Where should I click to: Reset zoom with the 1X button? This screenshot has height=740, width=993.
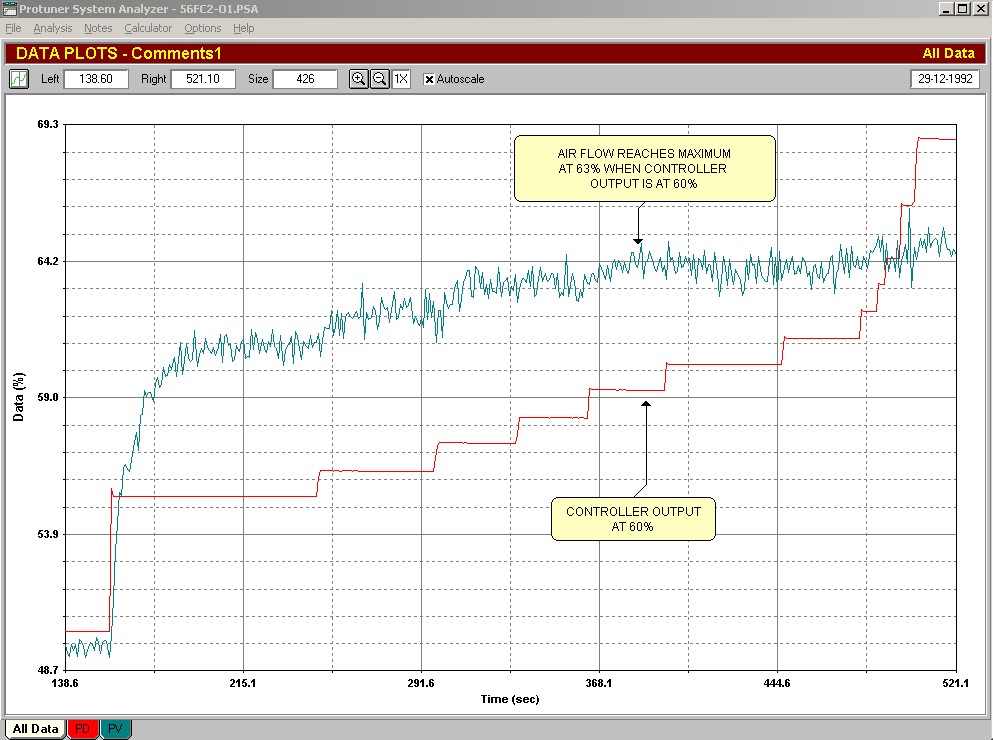[401, 79]
